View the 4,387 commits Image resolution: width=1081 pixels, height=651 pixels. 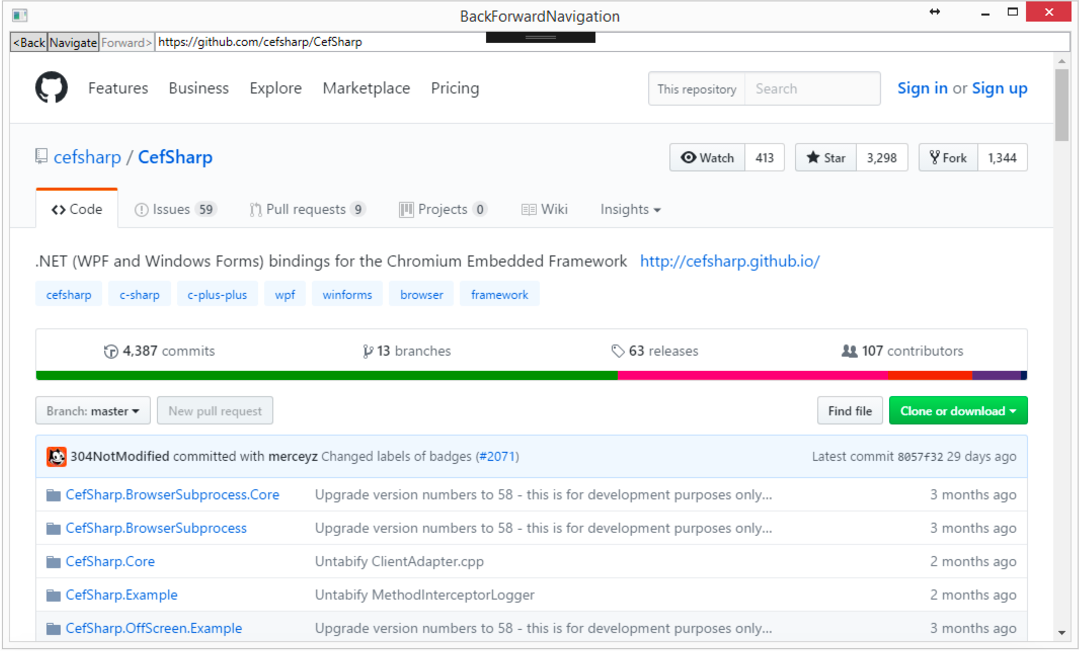[x=159, y=351]
